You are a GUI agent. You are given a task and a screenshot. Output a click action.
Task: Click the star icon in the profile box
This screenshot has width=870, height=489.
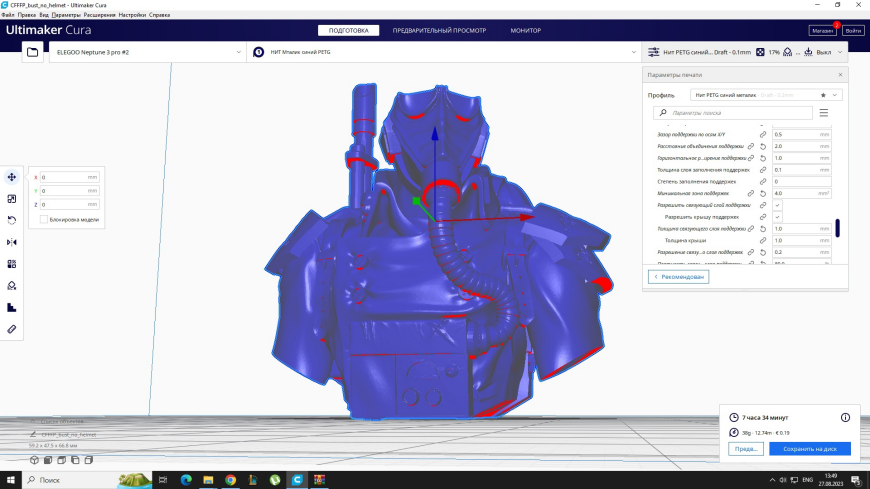tap(823, 95)
